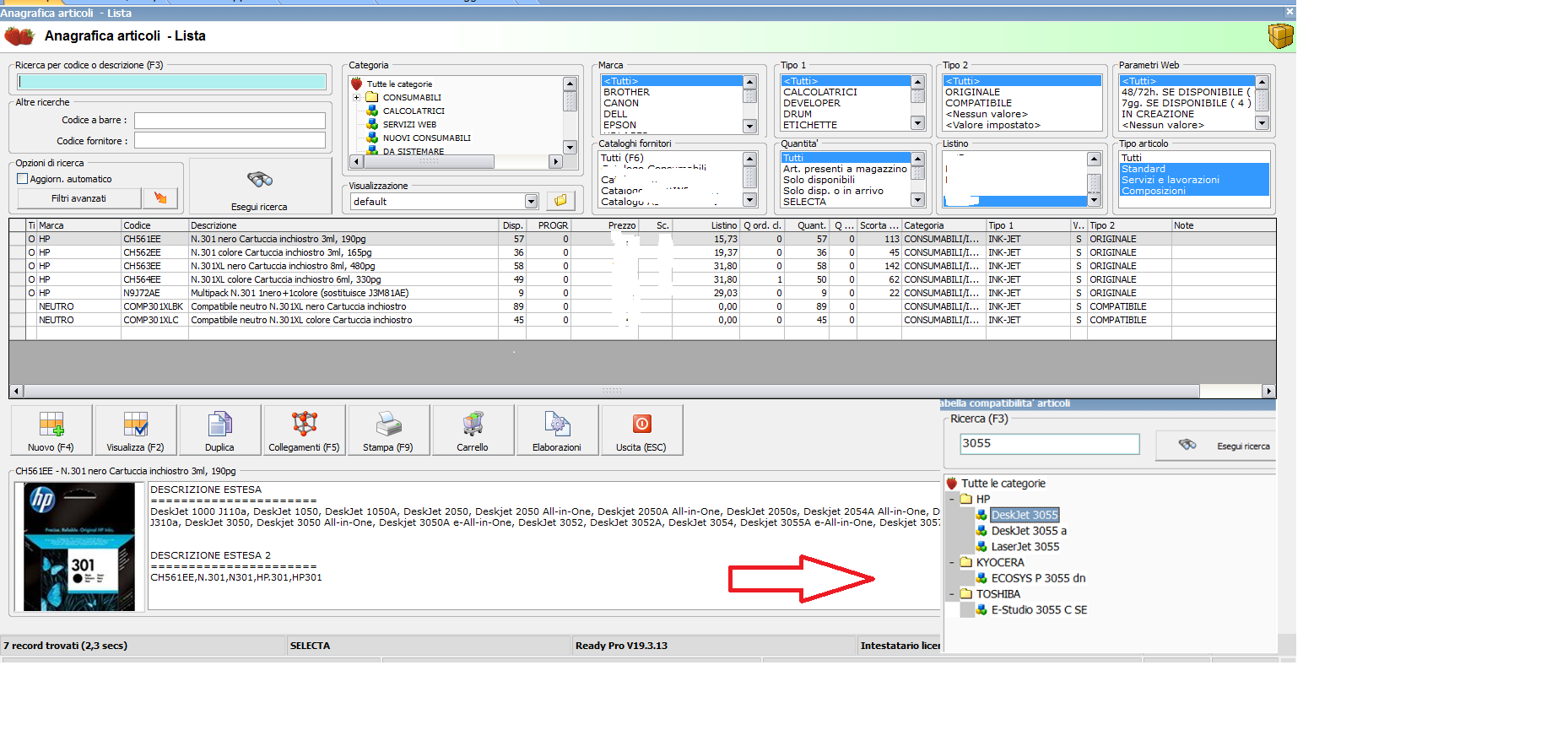Image resolution: width=1568 pixels, height=741 pixels.
Task: Open Elaborazioni
Action: (x=558, y=430)
